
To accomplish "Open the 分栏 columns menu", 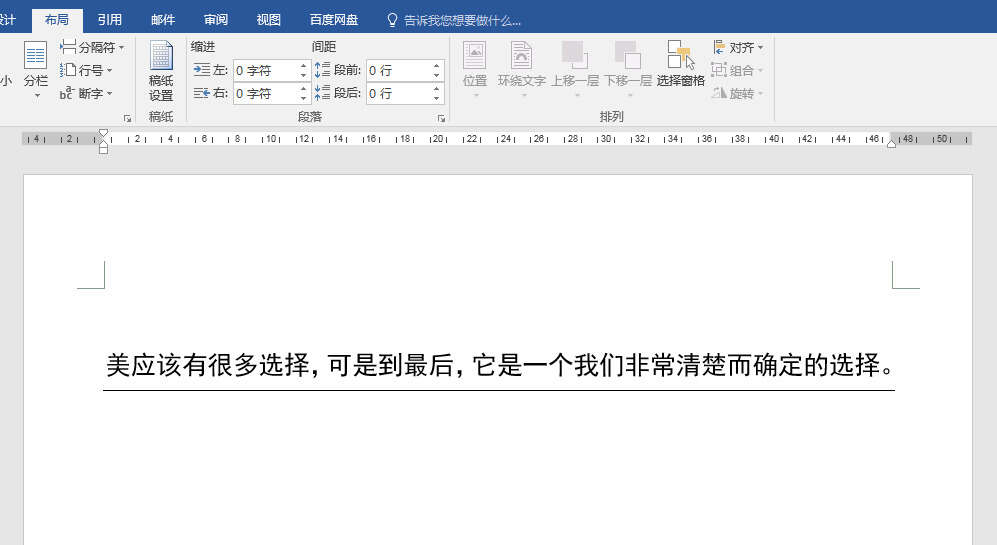I will pyautogui.click(x=36, y=70).
